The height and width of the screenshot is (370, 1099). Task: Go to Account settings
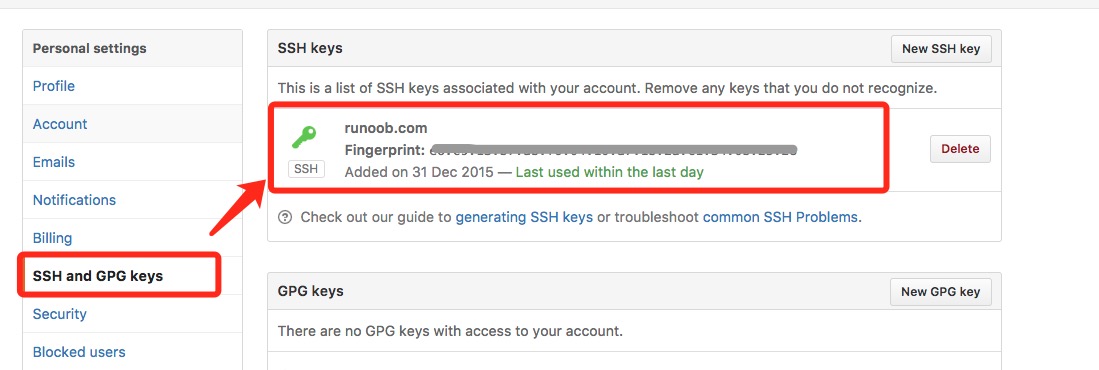pos(60,124)
